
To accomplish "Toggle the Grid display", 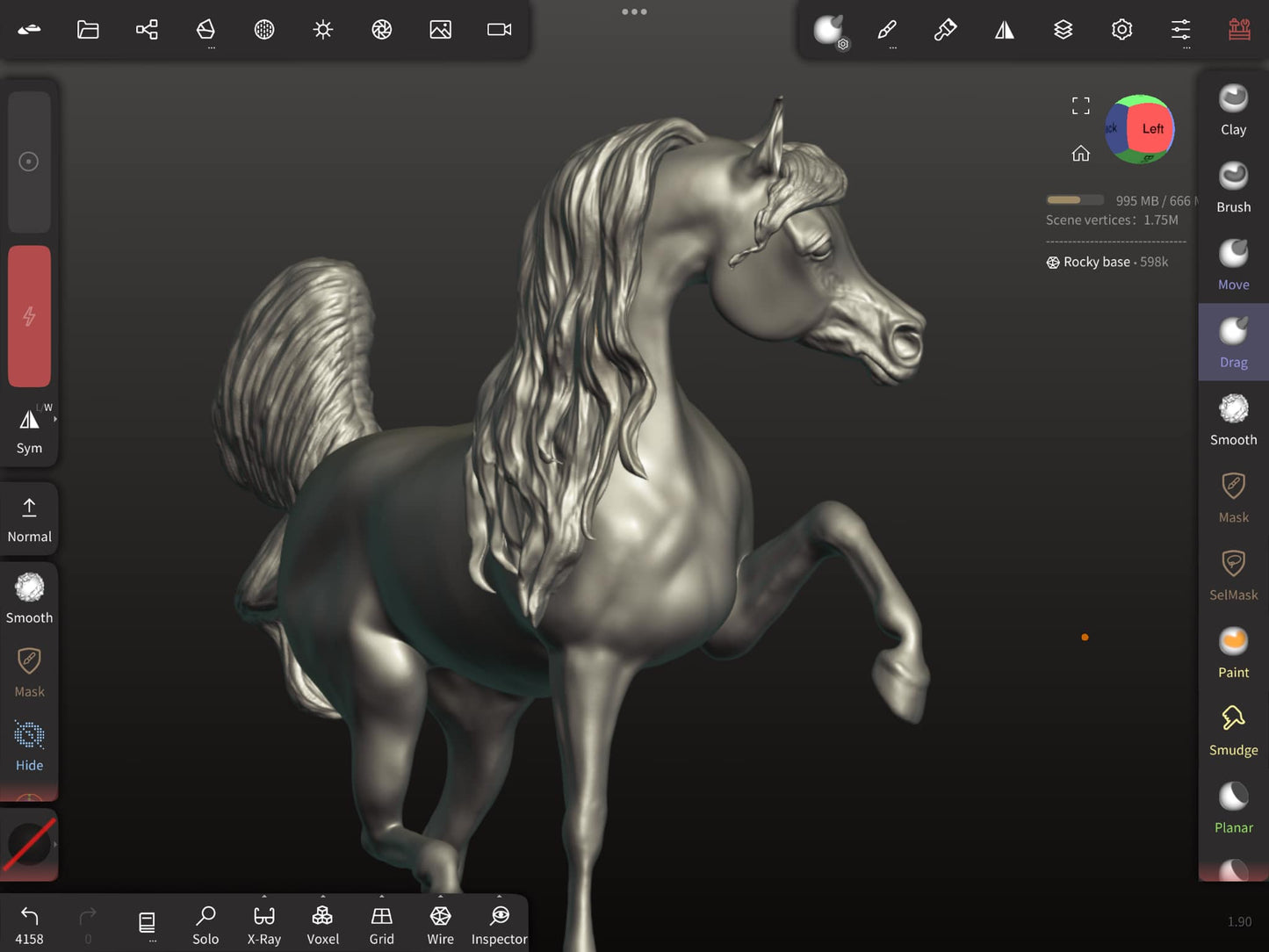I will click(x=381, y=925).
